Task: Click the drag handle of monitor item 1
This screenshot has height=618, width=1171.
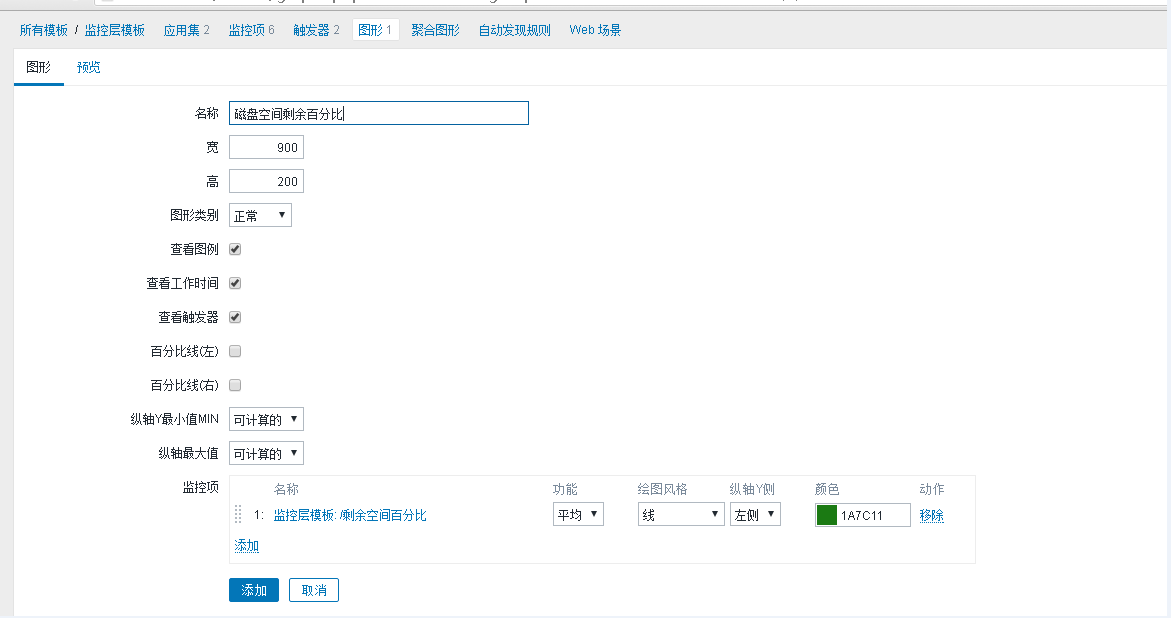Action: [238, 514]
